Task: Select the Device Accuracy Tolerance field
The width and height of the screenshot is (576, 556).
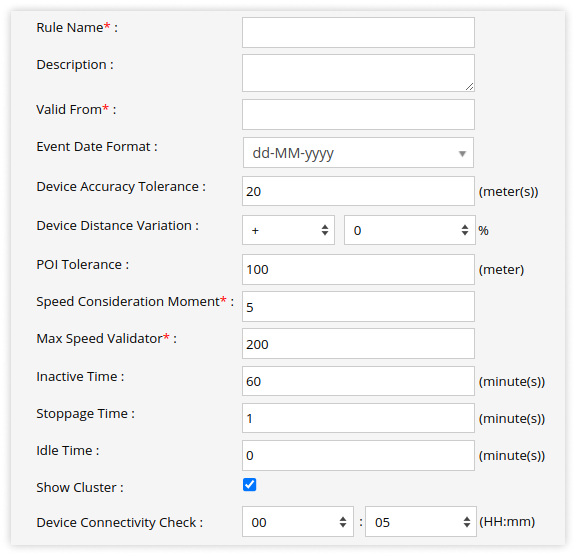Action: pos(358,191)
